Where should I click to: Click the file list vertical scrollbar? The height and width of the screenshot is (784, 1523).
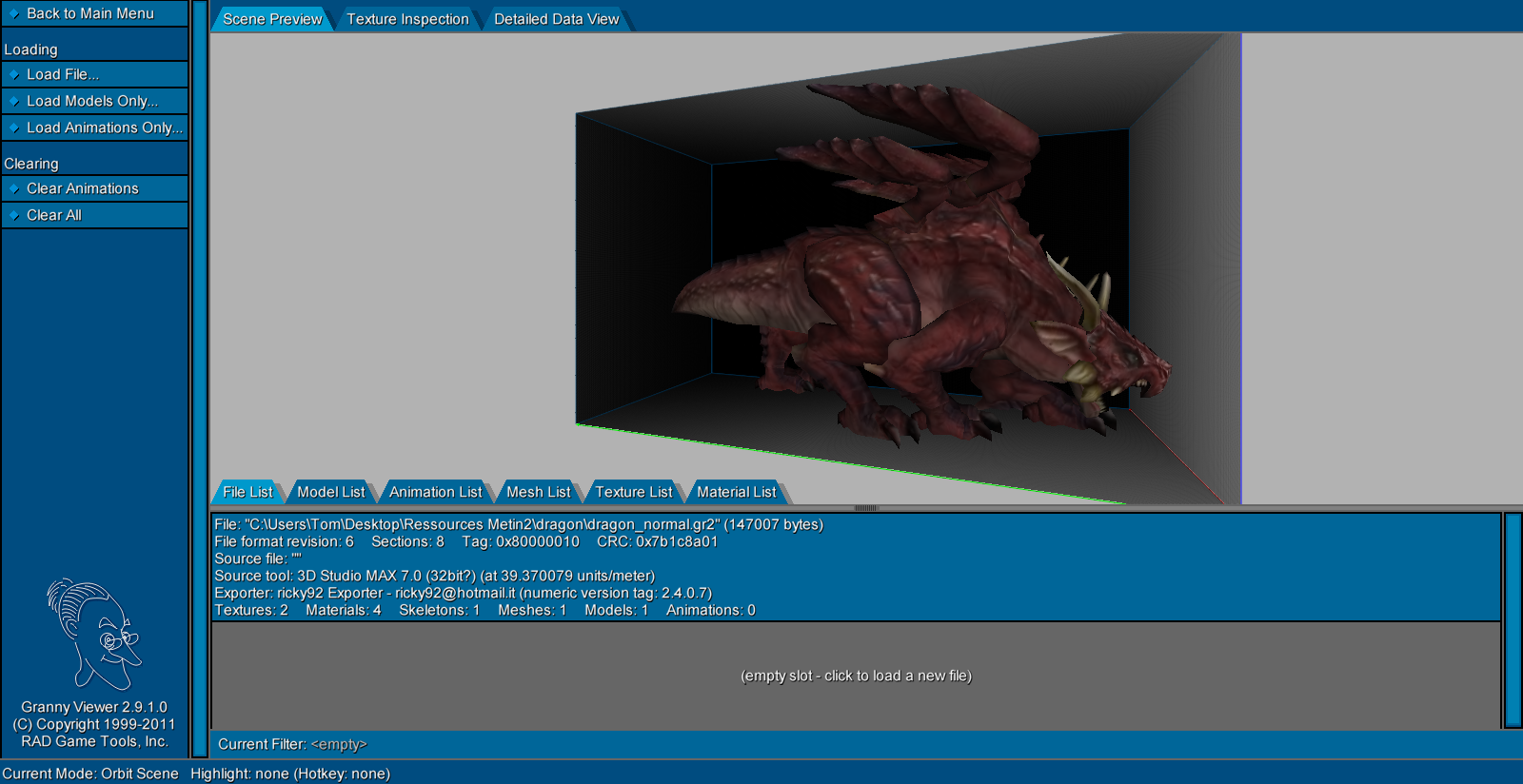pos(1513,620)
